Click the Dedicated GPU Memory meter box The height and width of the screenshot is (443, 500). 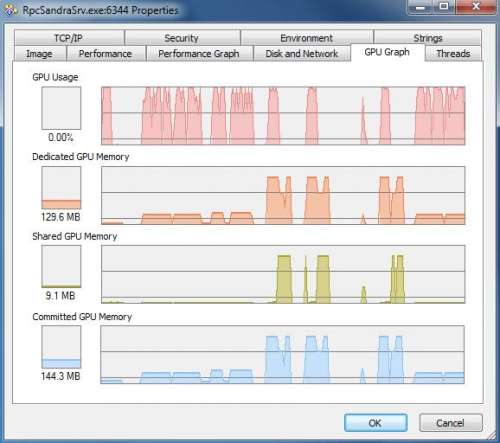click(x=61, y=188)
